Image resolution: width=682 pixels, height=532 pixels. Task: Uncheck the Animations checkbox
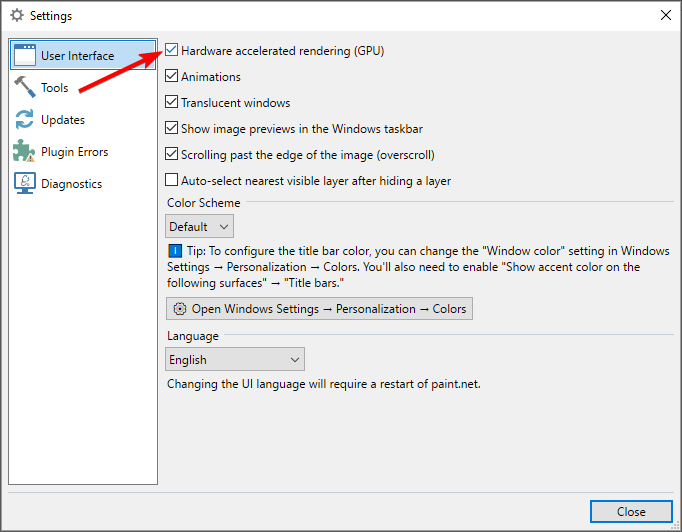click(171, 76)
